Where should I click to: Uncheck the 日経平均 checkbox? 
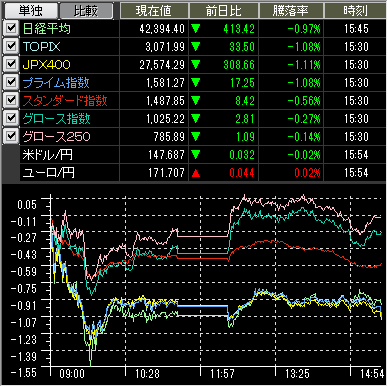pyautogui.click(x=11, y=28)
